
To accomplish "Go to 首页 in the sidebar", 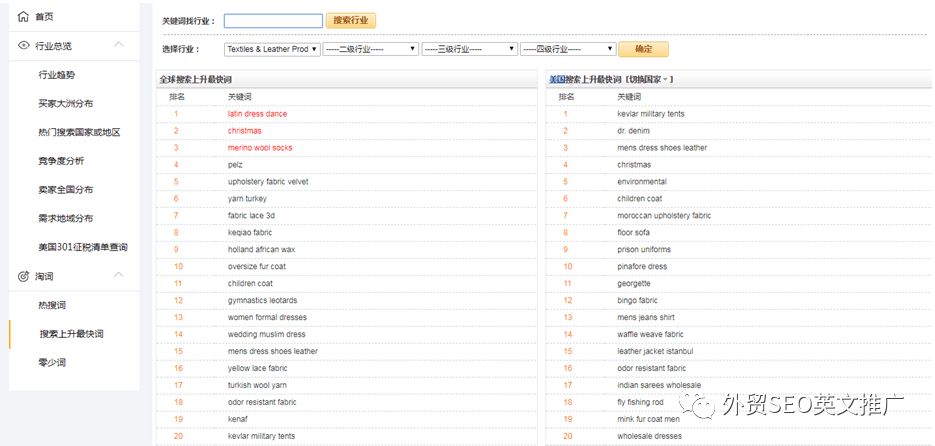I will click(44, 17).
